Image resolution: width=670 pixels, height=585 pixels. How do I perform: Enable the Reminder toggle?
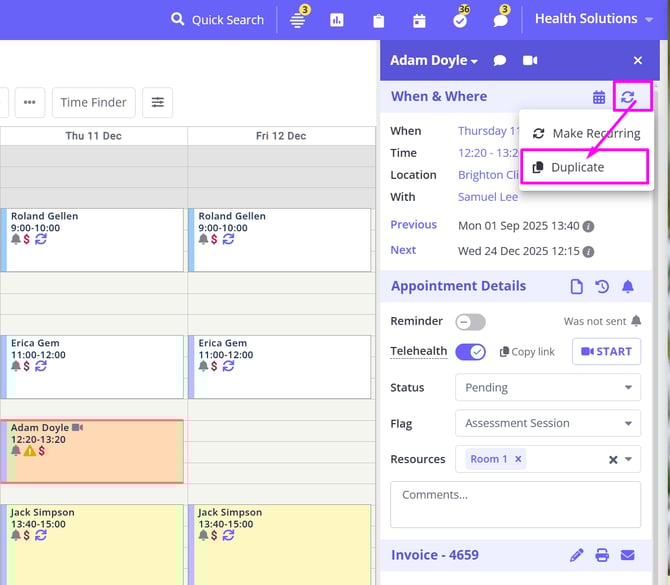[470, 322]
